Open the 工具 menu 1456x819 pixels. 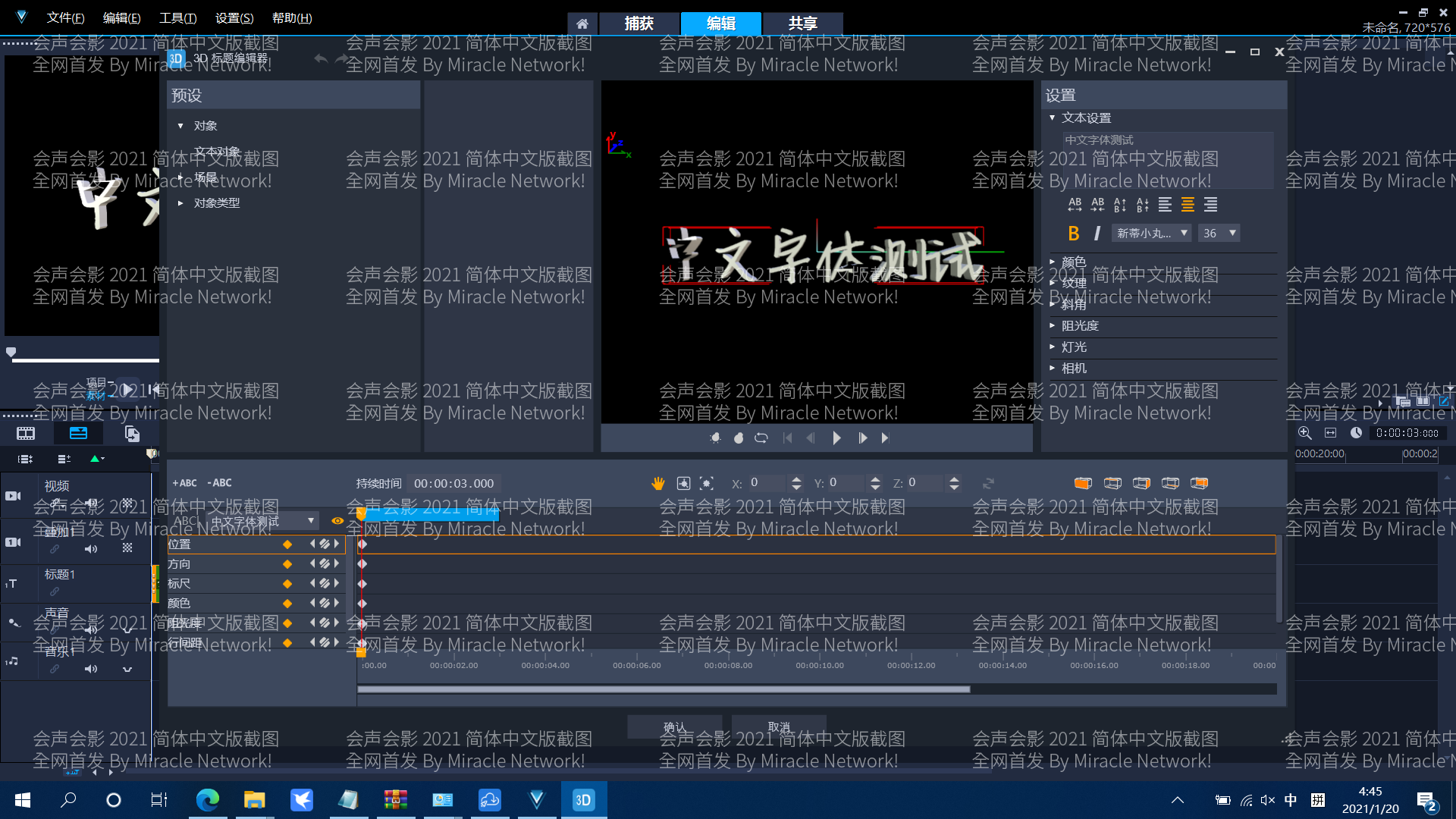[178, 18]
